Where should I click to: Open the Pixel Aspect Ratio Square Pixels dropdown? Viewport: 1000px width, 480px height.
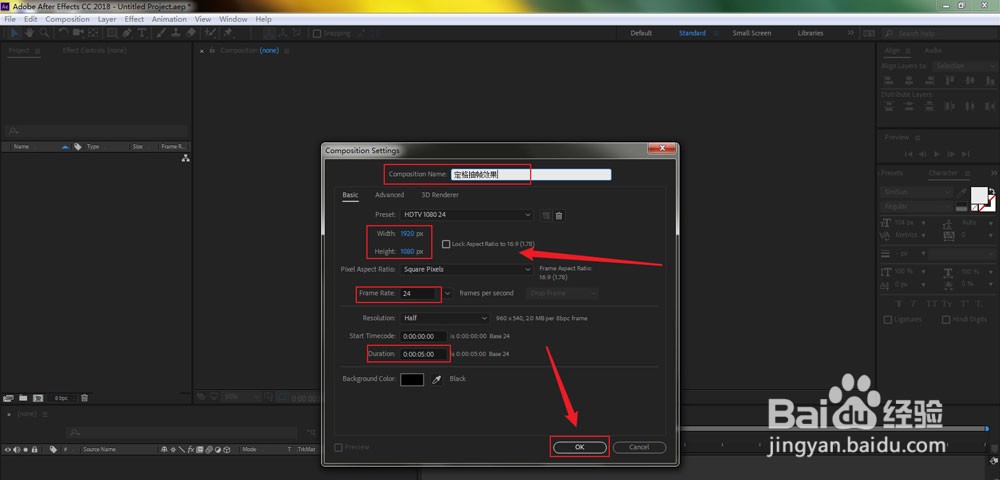tap(466, 270)
